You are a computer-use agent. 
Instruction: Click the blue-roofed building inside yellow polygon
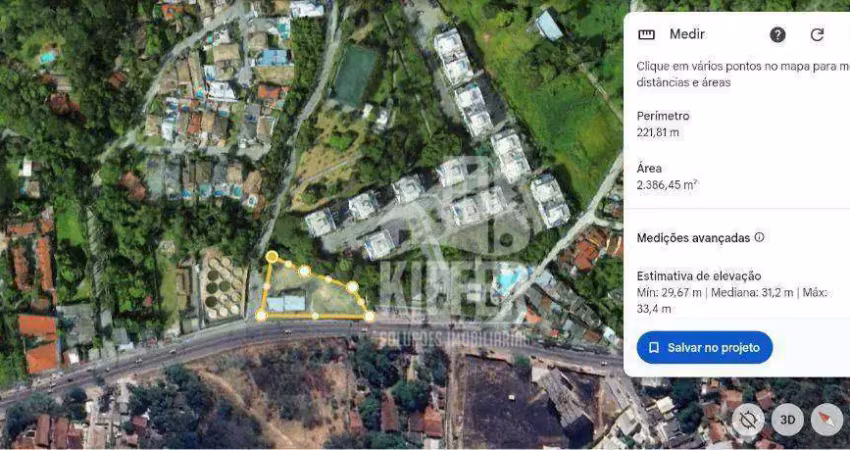coord(286,304)
